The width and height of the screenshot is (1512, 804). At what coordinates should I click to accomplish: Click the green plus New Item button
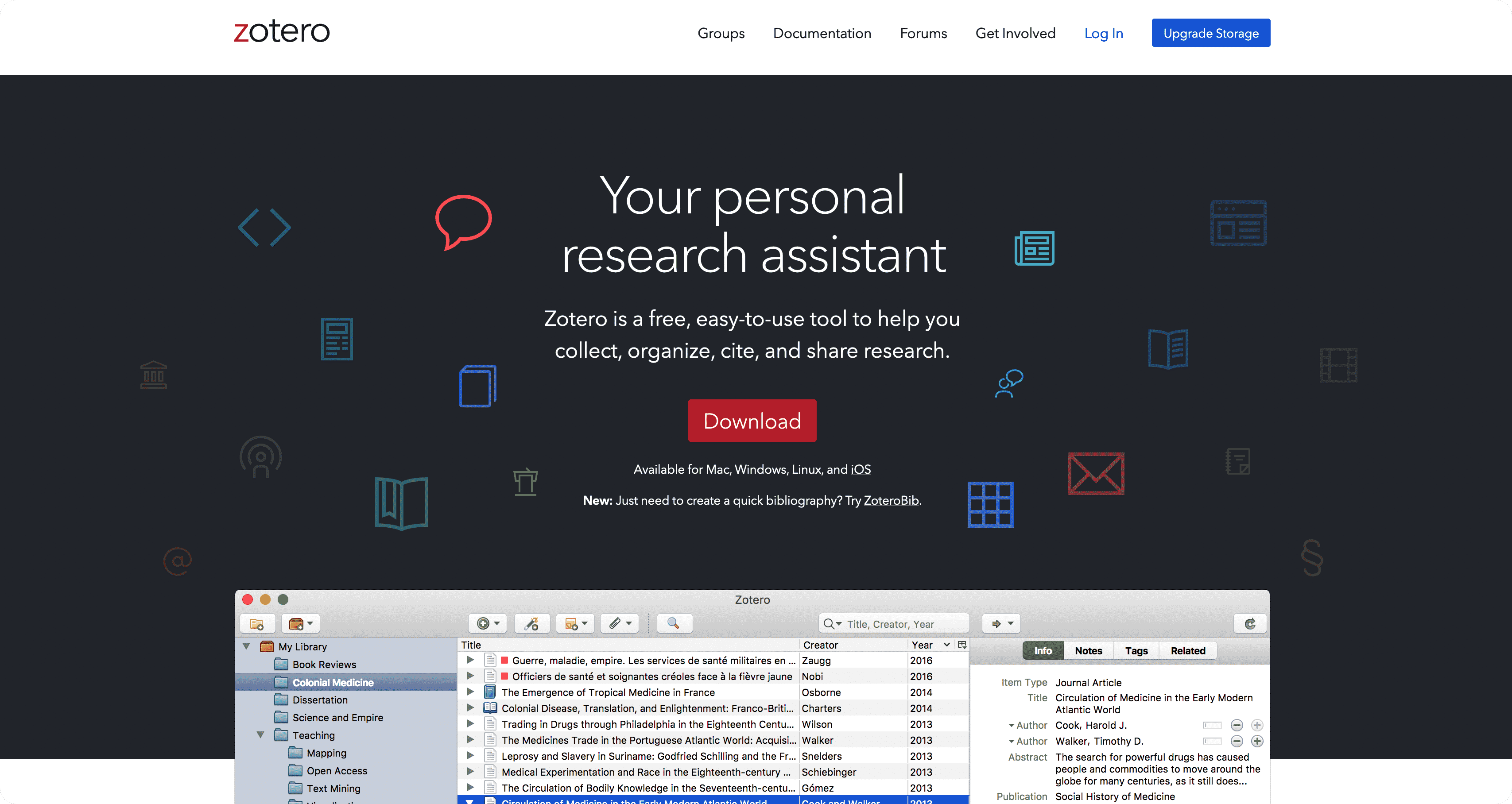487,623
